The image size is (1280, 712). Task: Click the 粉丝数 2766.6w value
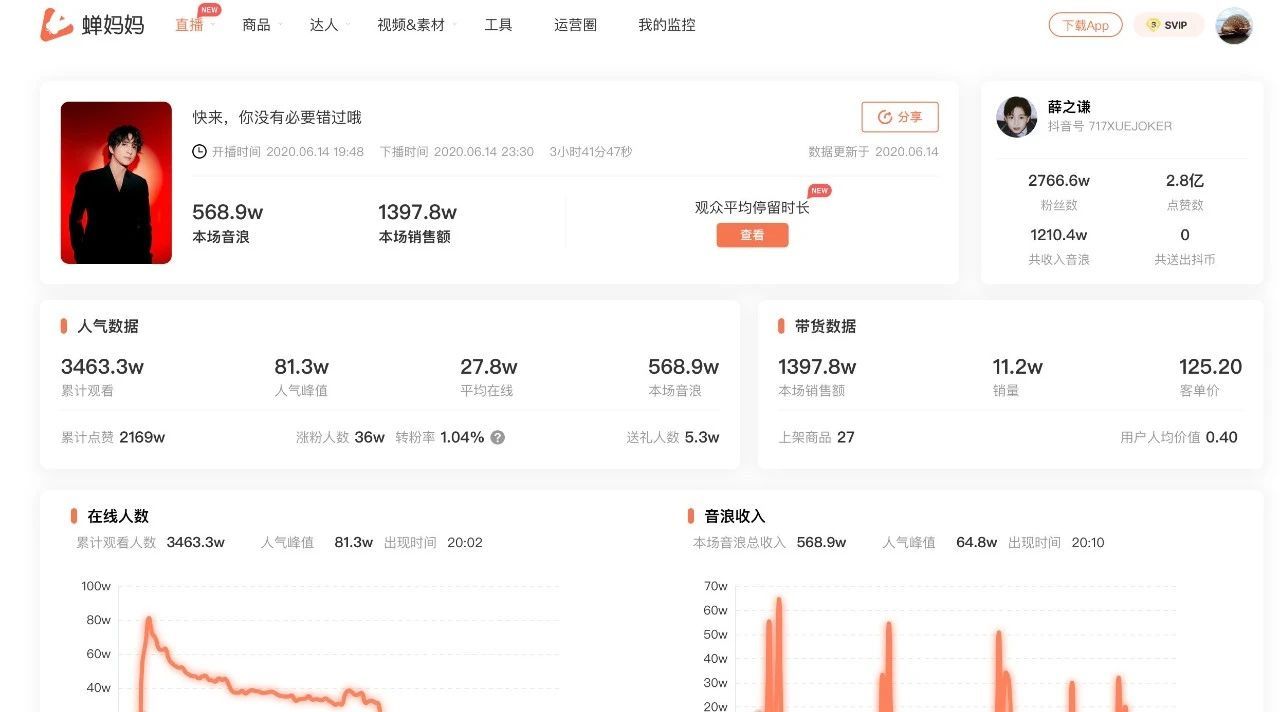(x=1059, y=181)
